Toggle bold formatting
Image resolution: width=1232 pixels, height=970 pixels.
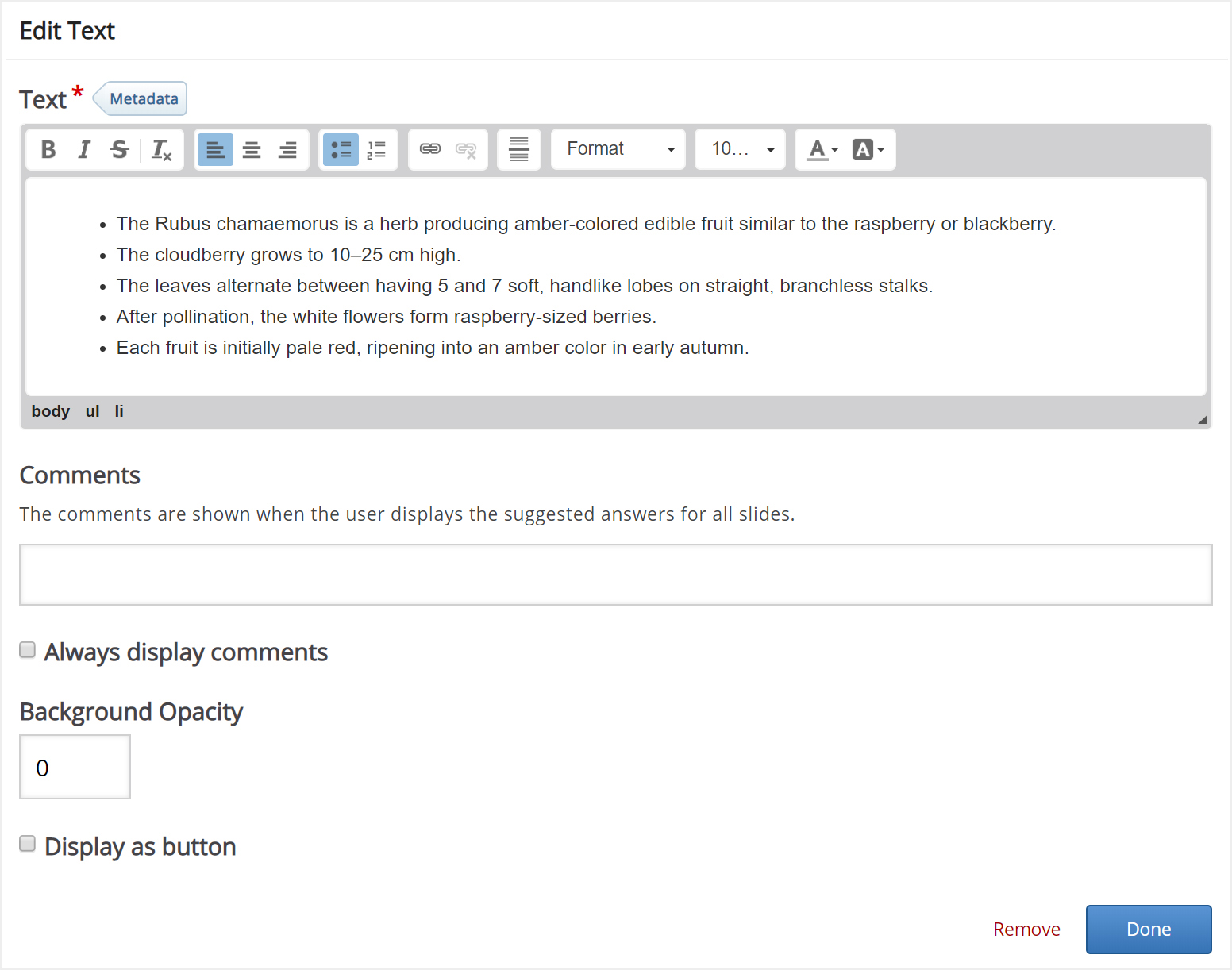(48, 149)
